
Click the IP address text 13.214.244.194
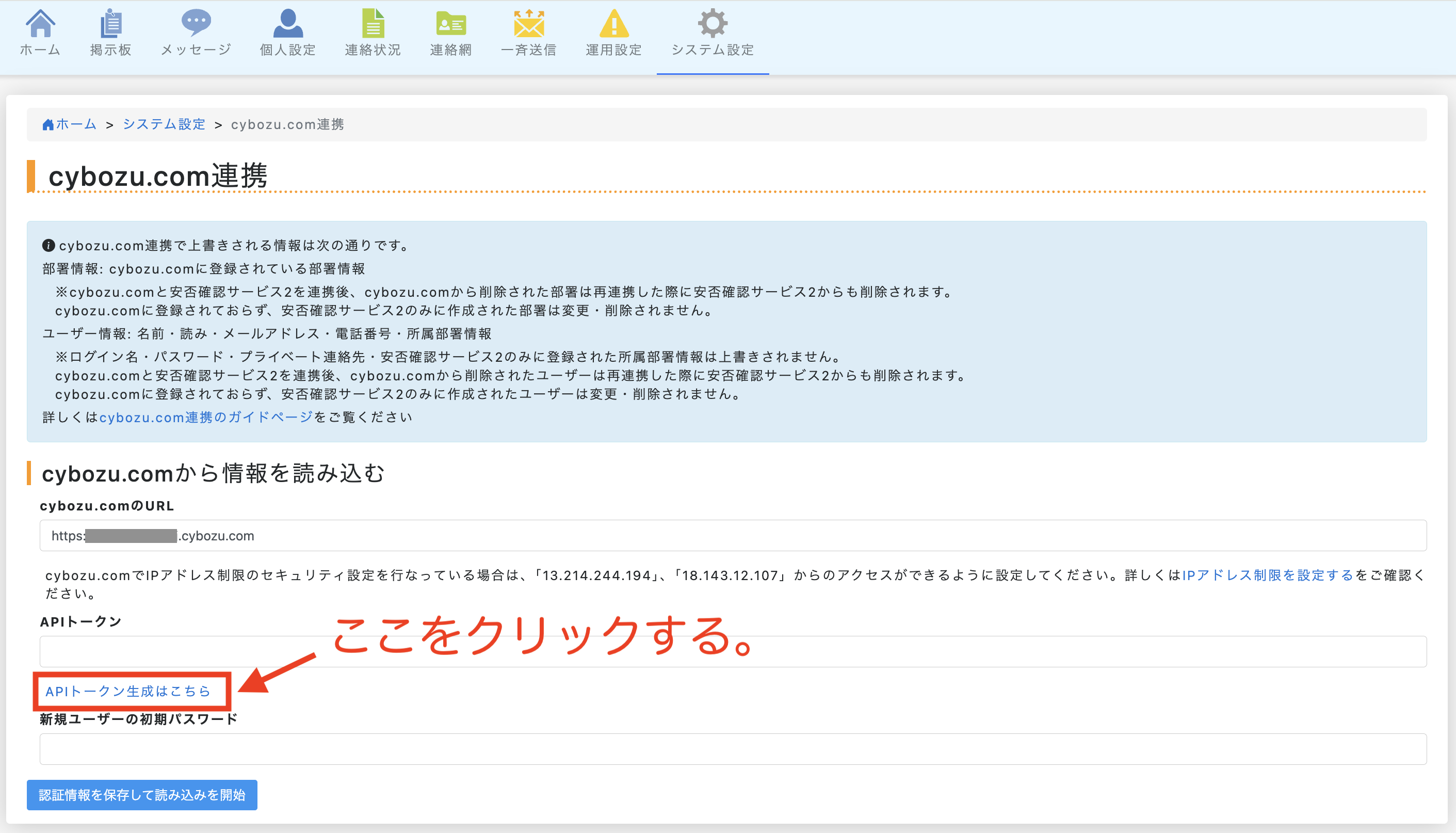click(597, 575)
